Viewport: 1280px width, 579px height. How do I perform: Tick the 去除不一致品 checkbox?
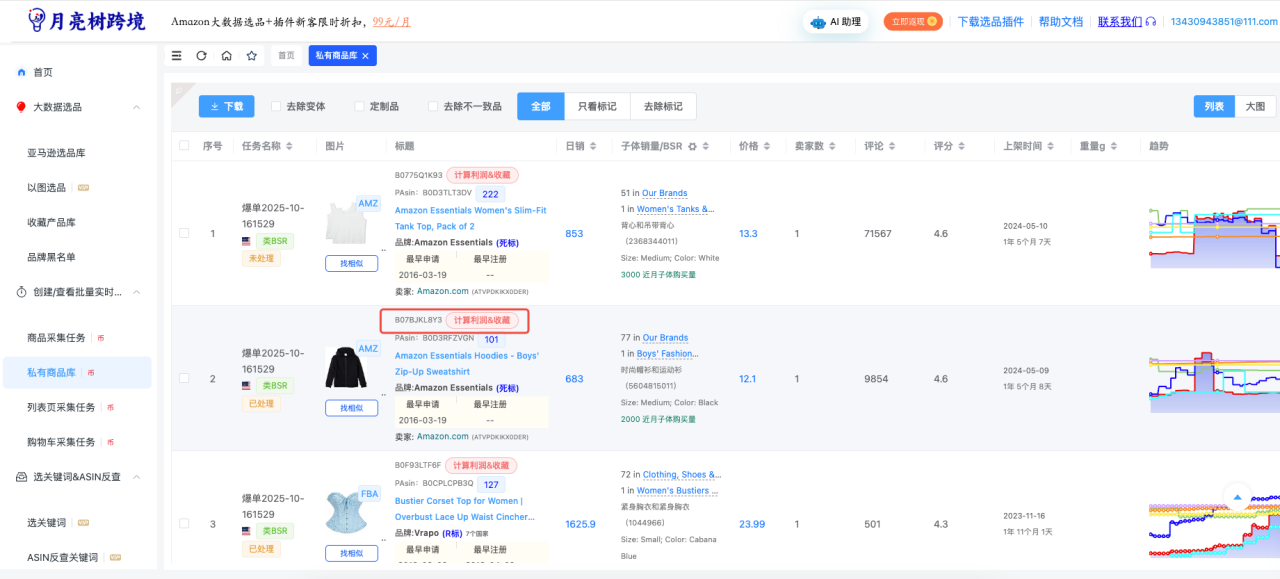pyautogui.click(x=433, y=106)
